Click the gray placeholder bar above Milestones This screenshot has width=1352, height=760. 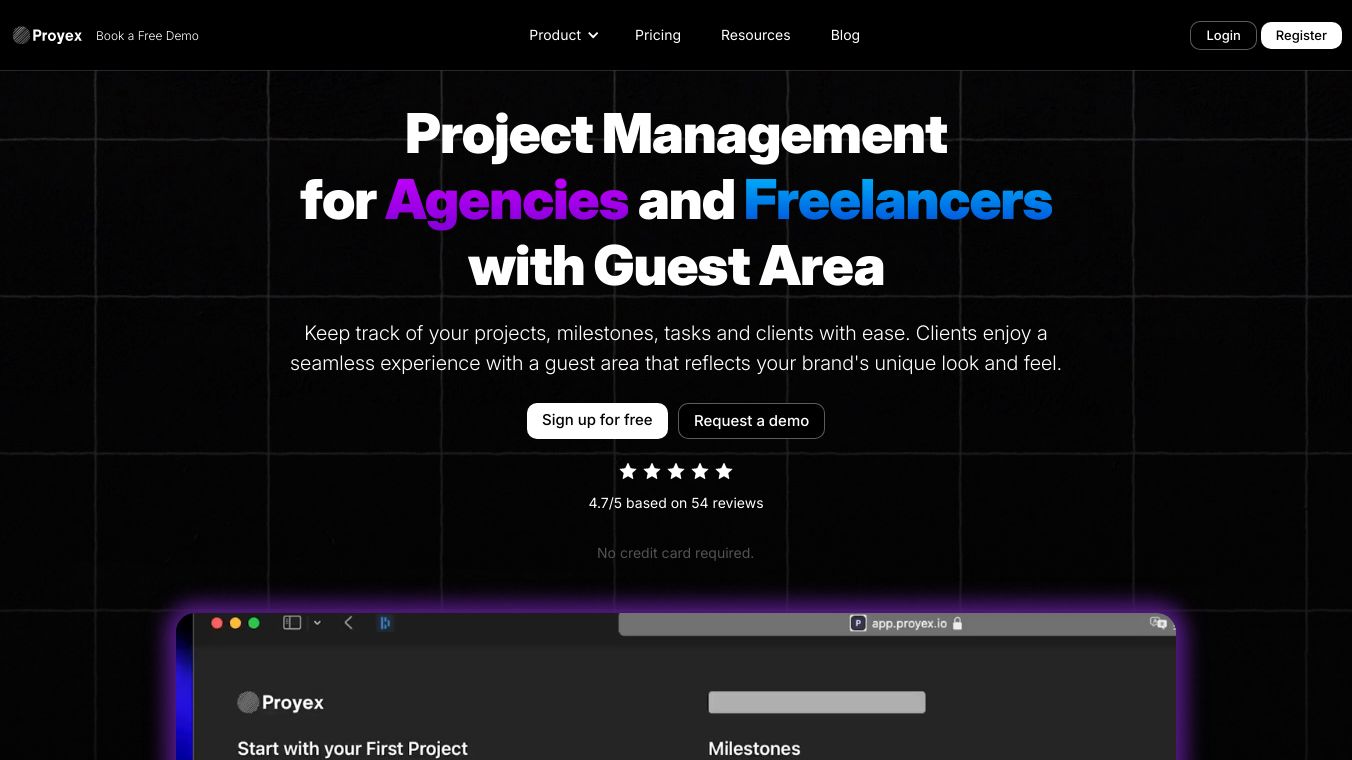point(817,702)
